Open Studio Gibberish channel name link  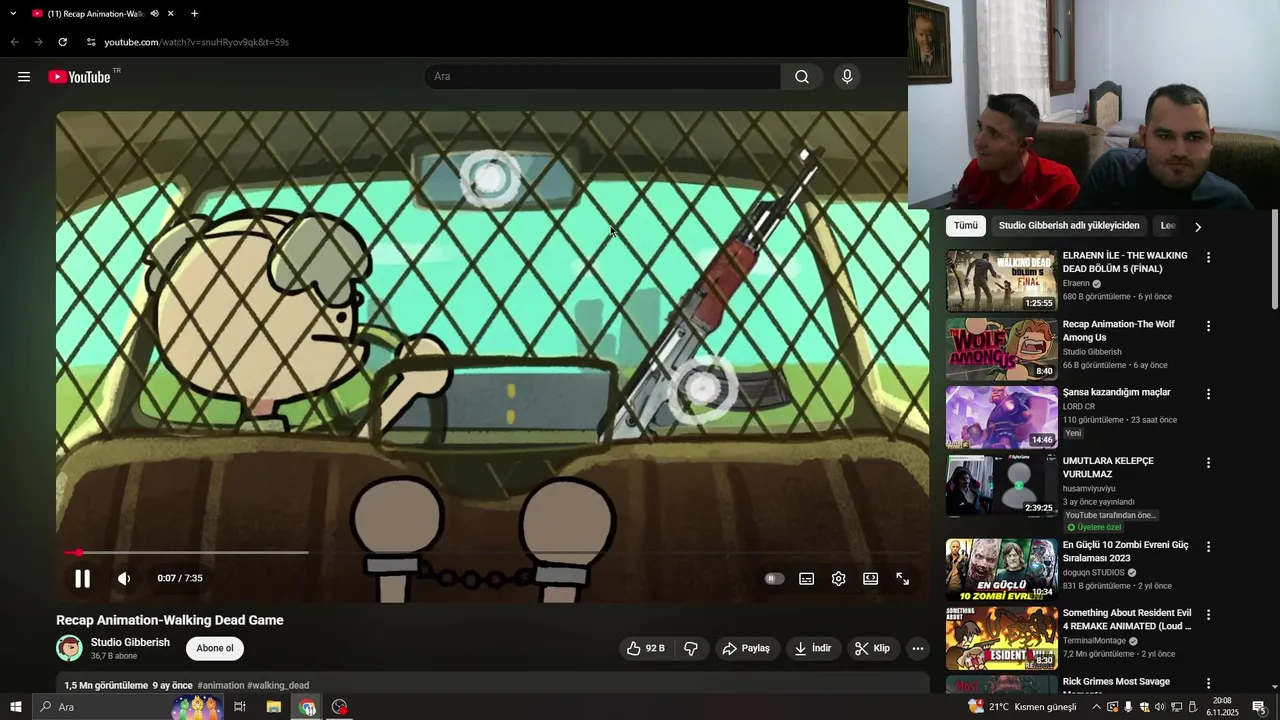(130, 642)
